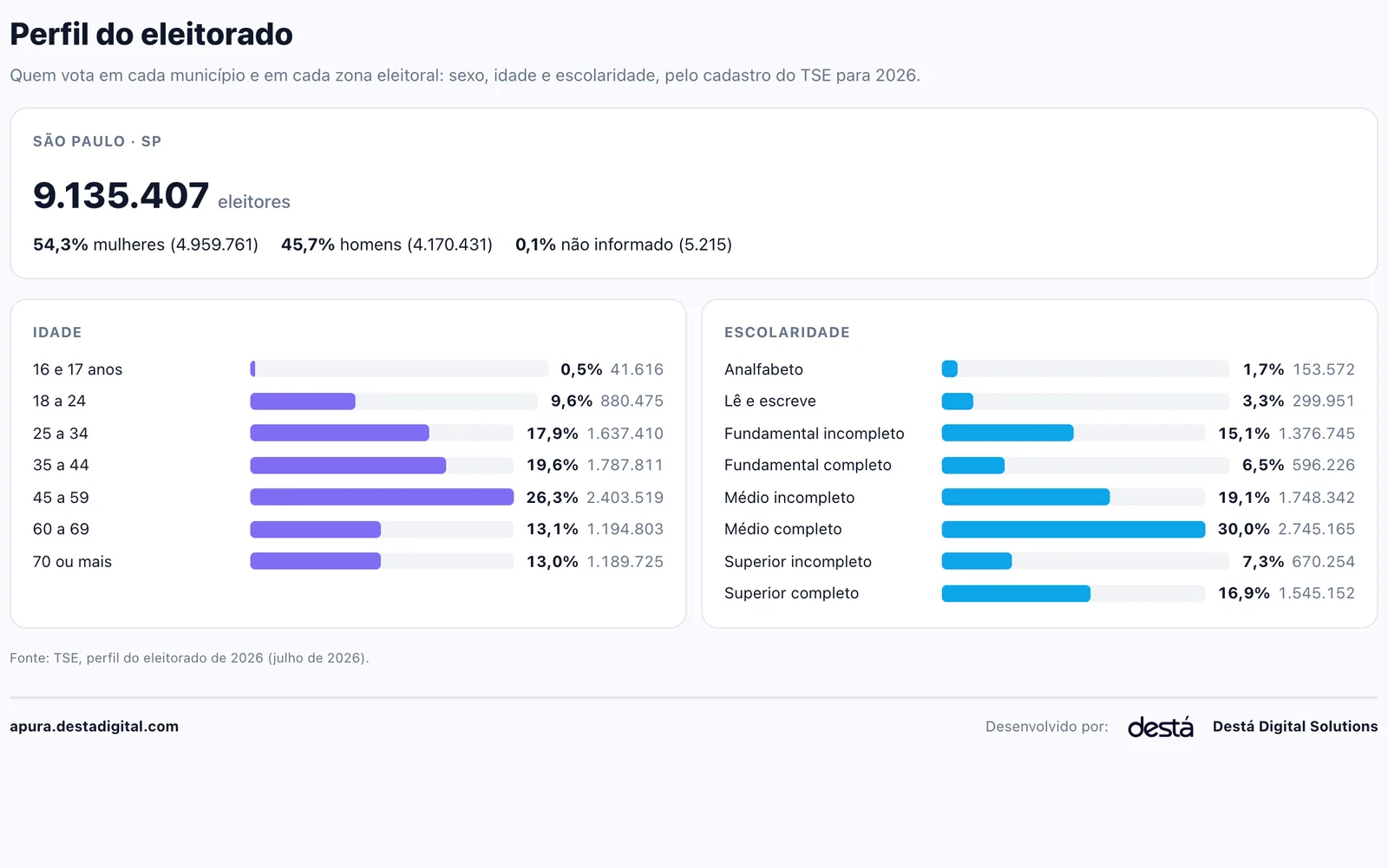Click the Destá Digital Solutions text
This screenshot has height=868, width=1388.
click(1294, 727)
